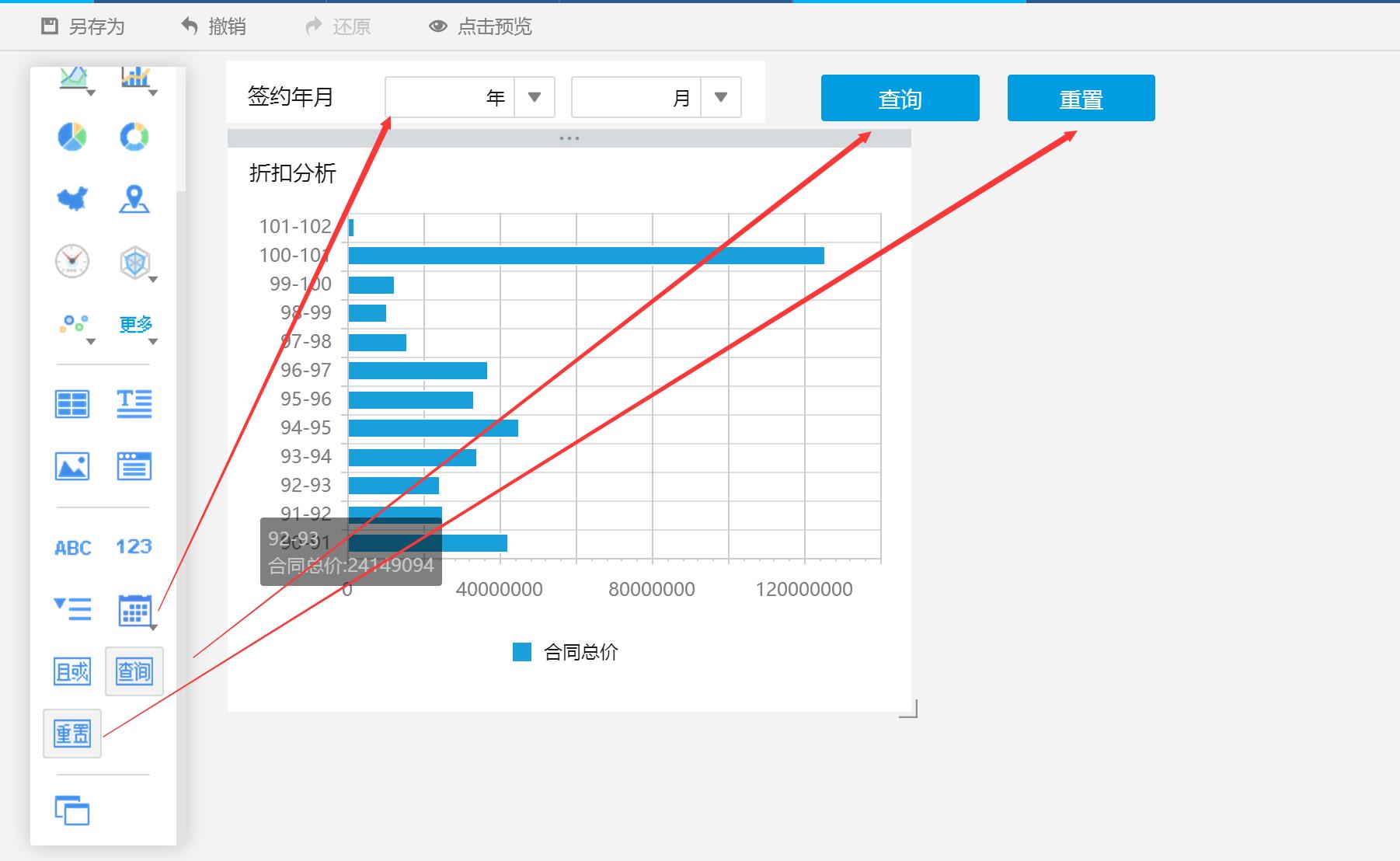Select the donut chart component icon
Viewport: 1400px width, 861px height.
coord(134,137)
